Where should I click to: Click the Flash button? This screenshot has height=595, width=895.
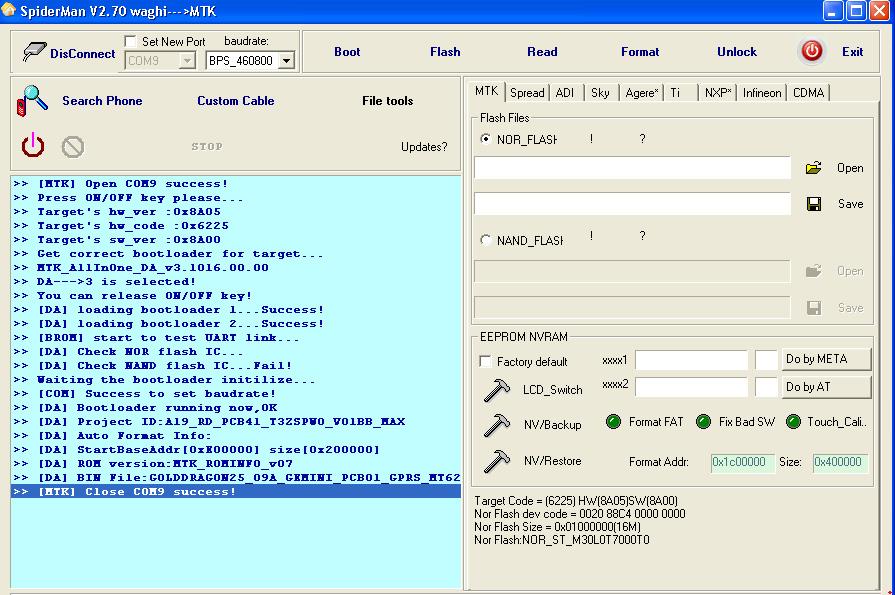tap(445, 51)
